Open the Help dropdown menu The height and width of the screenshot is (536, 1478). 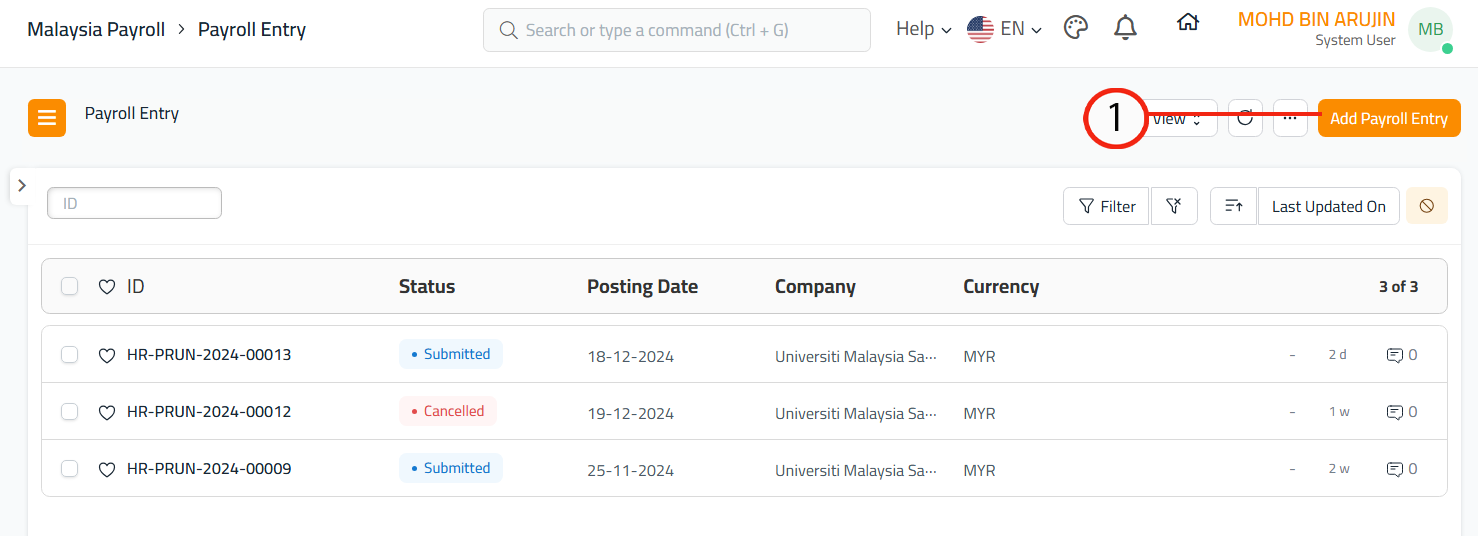(923, 29)
